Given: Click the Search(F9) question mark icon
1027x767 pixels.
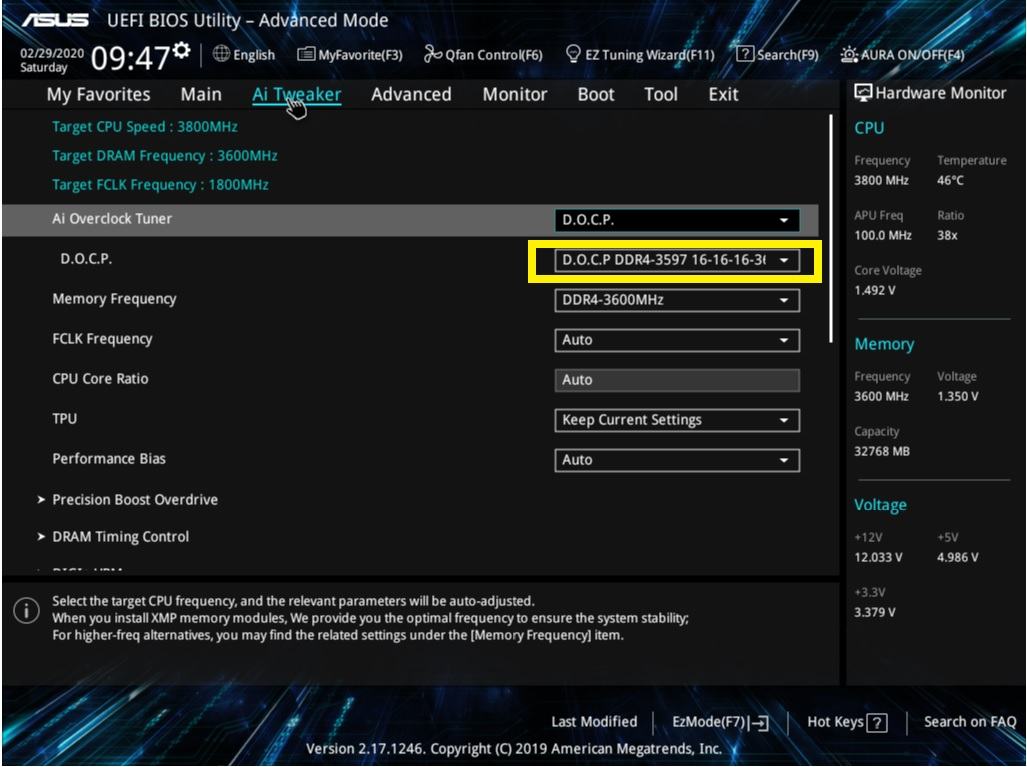Looking at the screenshot, I should pyautogui.click(x=745, y=54).
